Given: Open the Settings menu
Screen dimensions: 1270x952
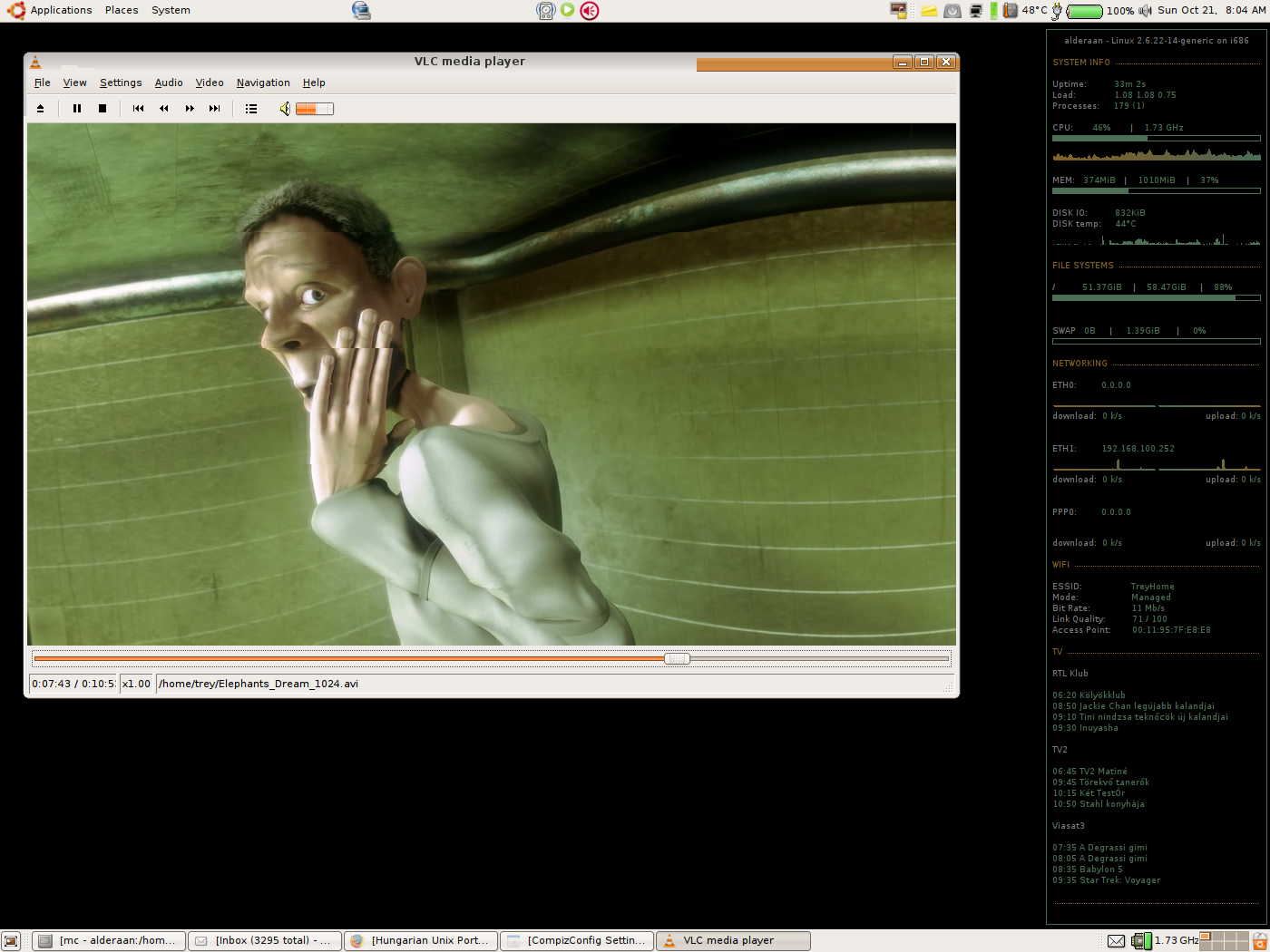Looking at the screenshot, I should 121,83.
